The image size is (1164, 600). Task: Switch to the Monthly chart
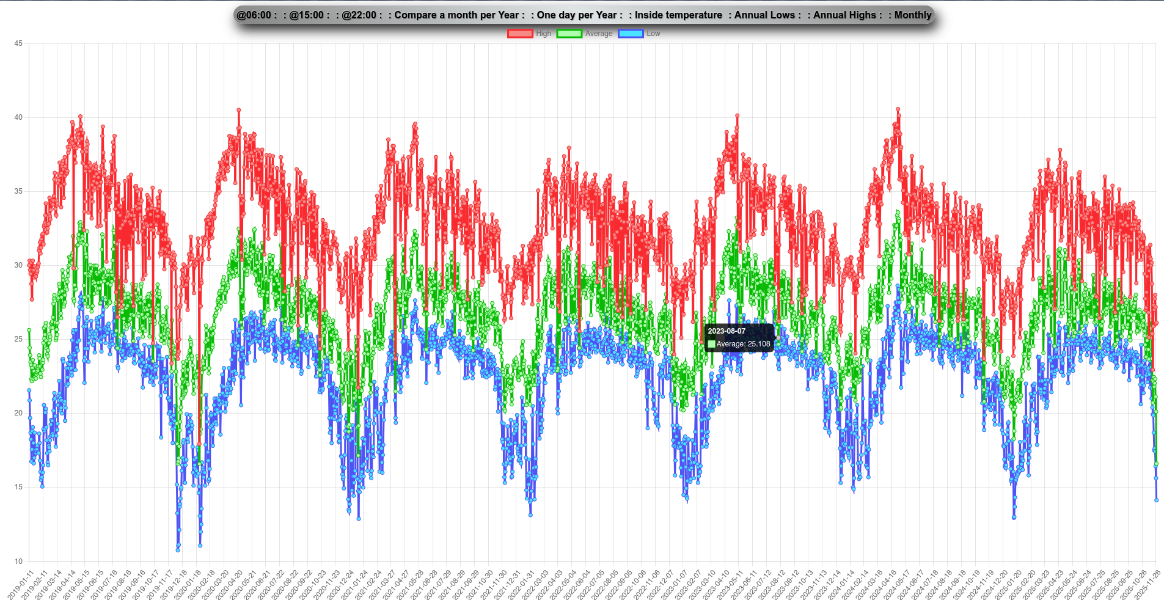912,15
